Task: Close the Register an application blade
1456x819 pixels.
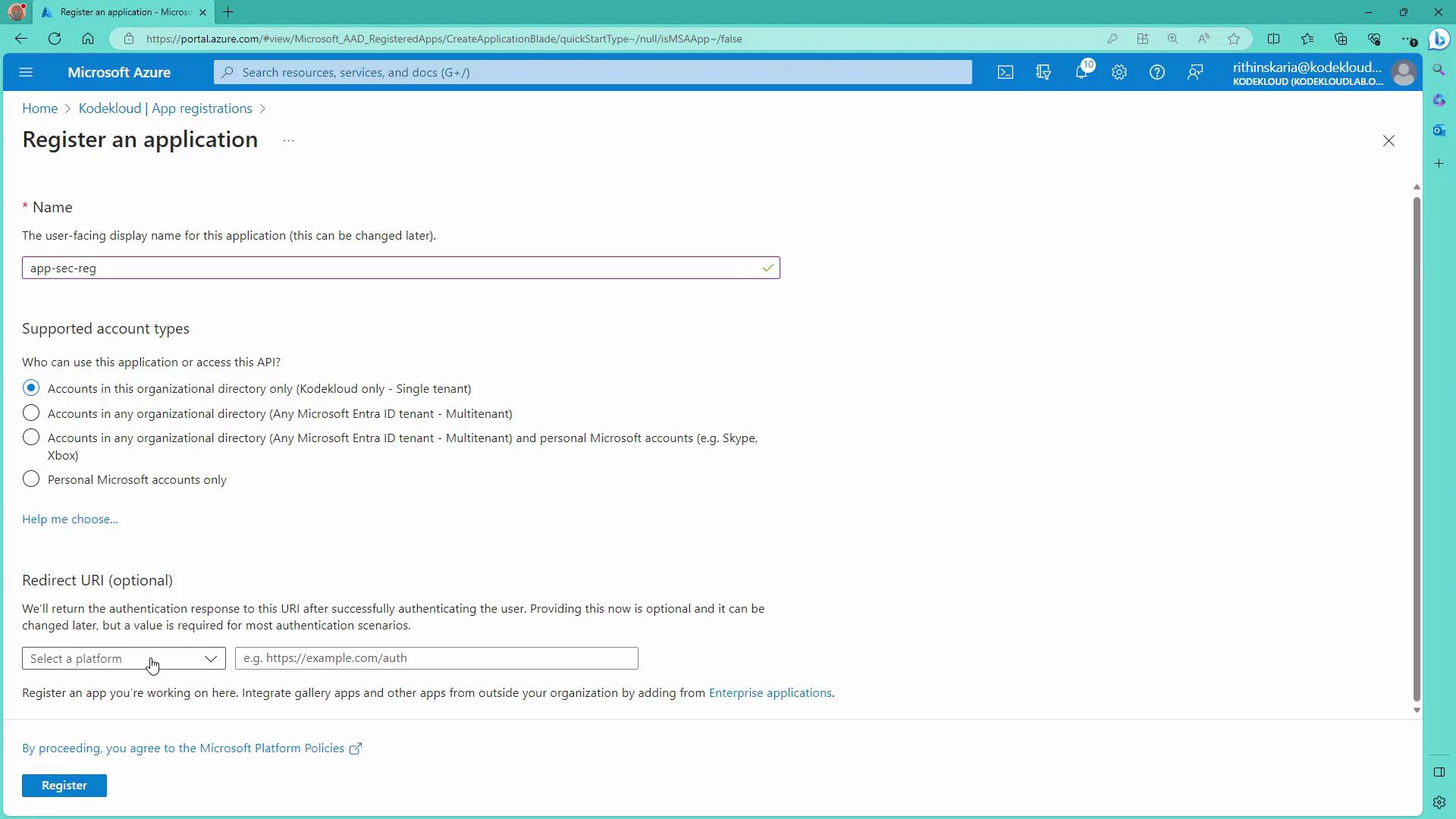Action: coord(1389,141)
